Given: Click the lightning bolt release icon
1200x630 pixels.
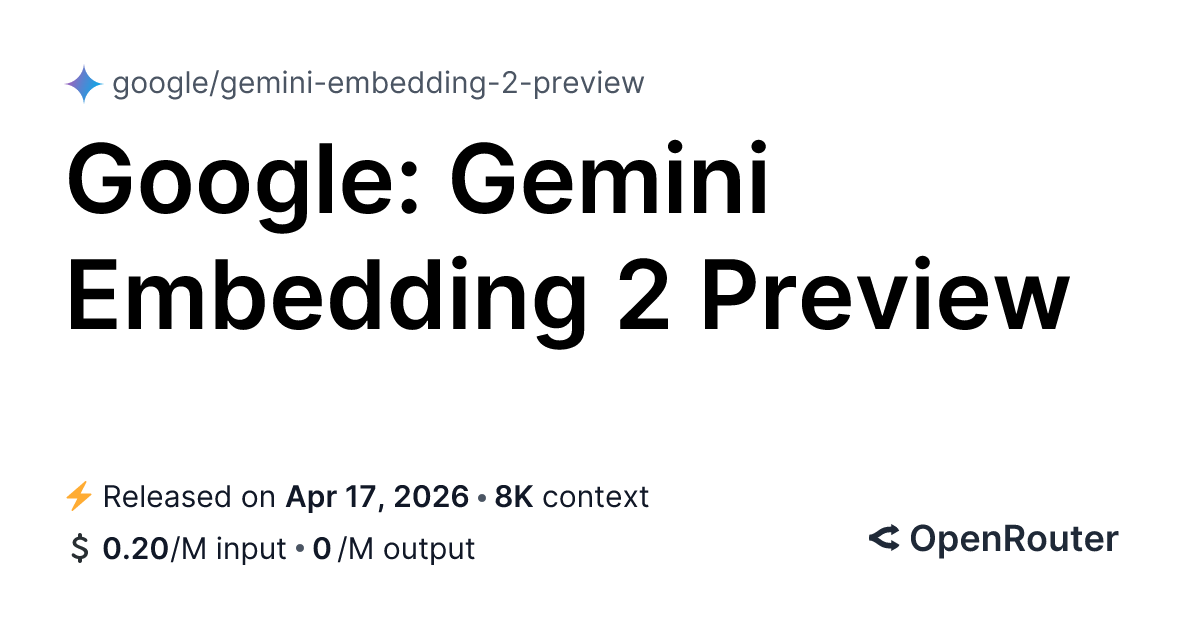Looking at the screenshot, I should [x=78, y=497].
